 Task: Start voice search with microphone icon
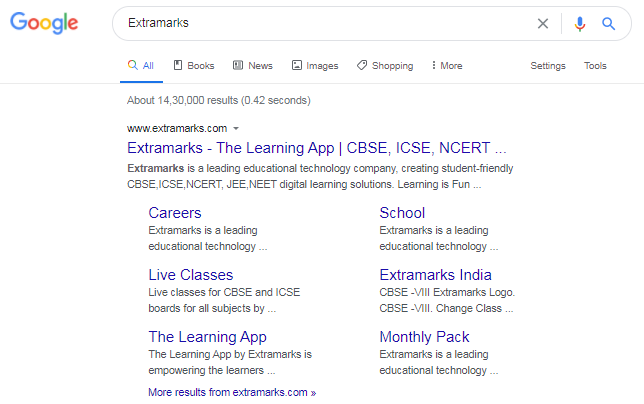click(580, 23)
